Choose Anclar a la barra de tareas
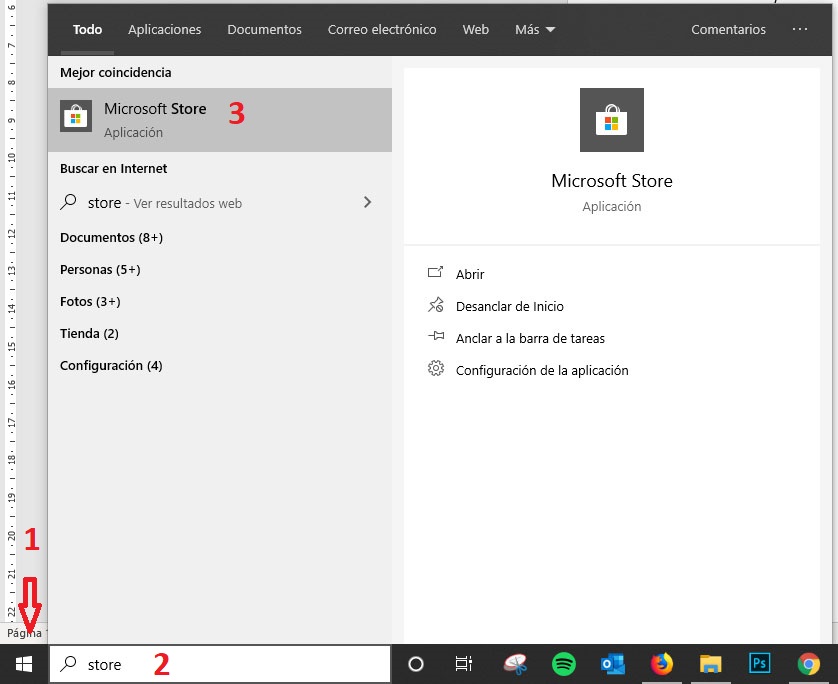Viewport: 838px width, 684px height. point(530,338)
